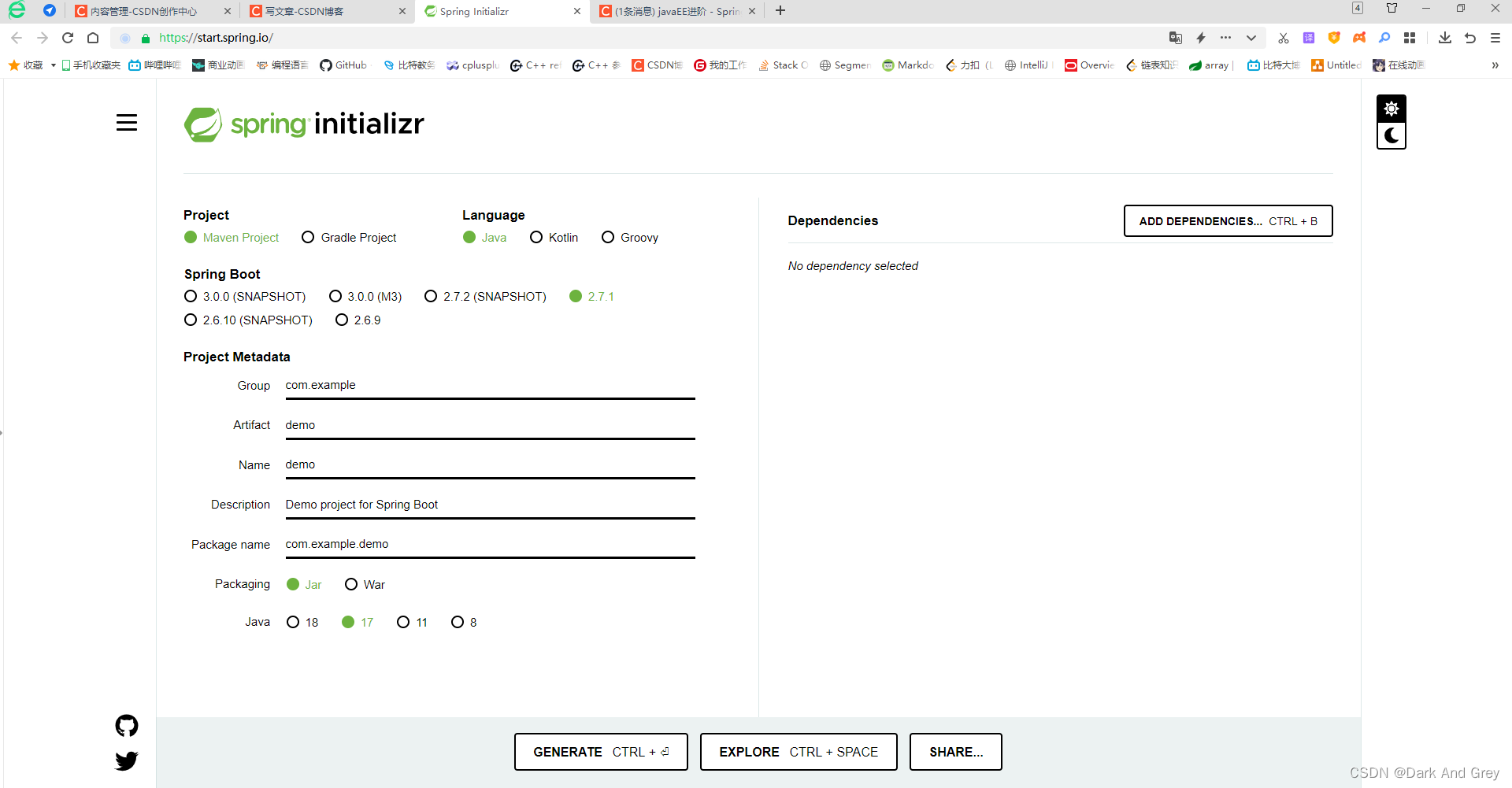The width and height of the screenshot is (1512, 788).
Task: Go to browser home page
Action: tap(93, 38)
